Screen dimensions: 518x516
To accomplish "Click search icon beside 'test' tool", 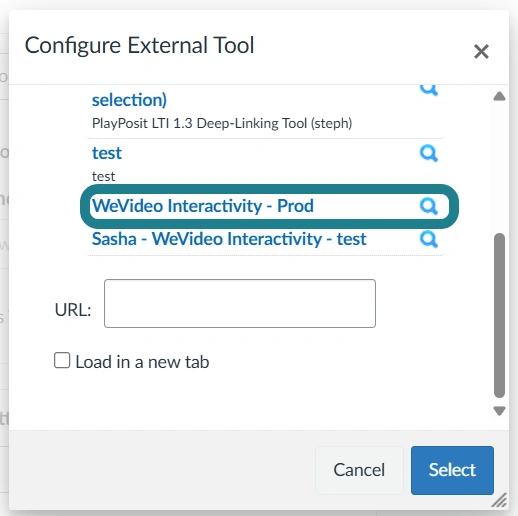I will tap(429, 153).
